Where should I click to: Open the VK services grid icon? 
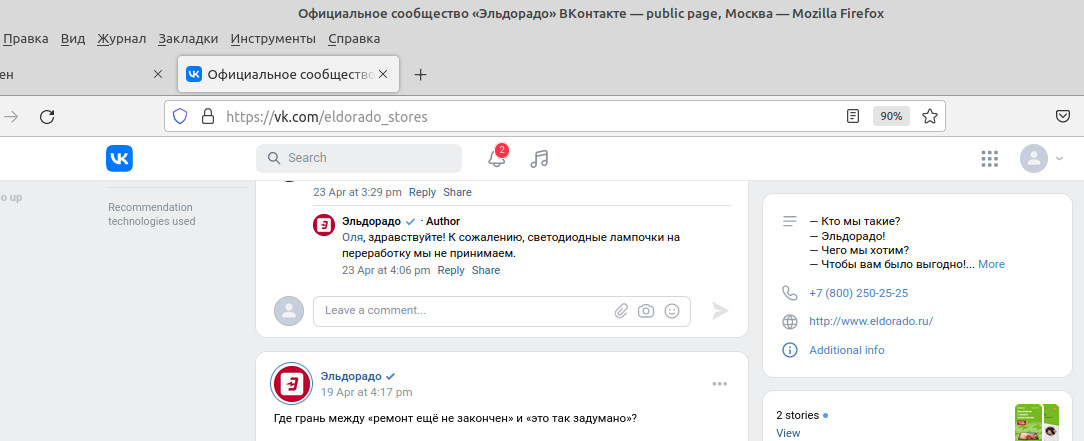990,159
